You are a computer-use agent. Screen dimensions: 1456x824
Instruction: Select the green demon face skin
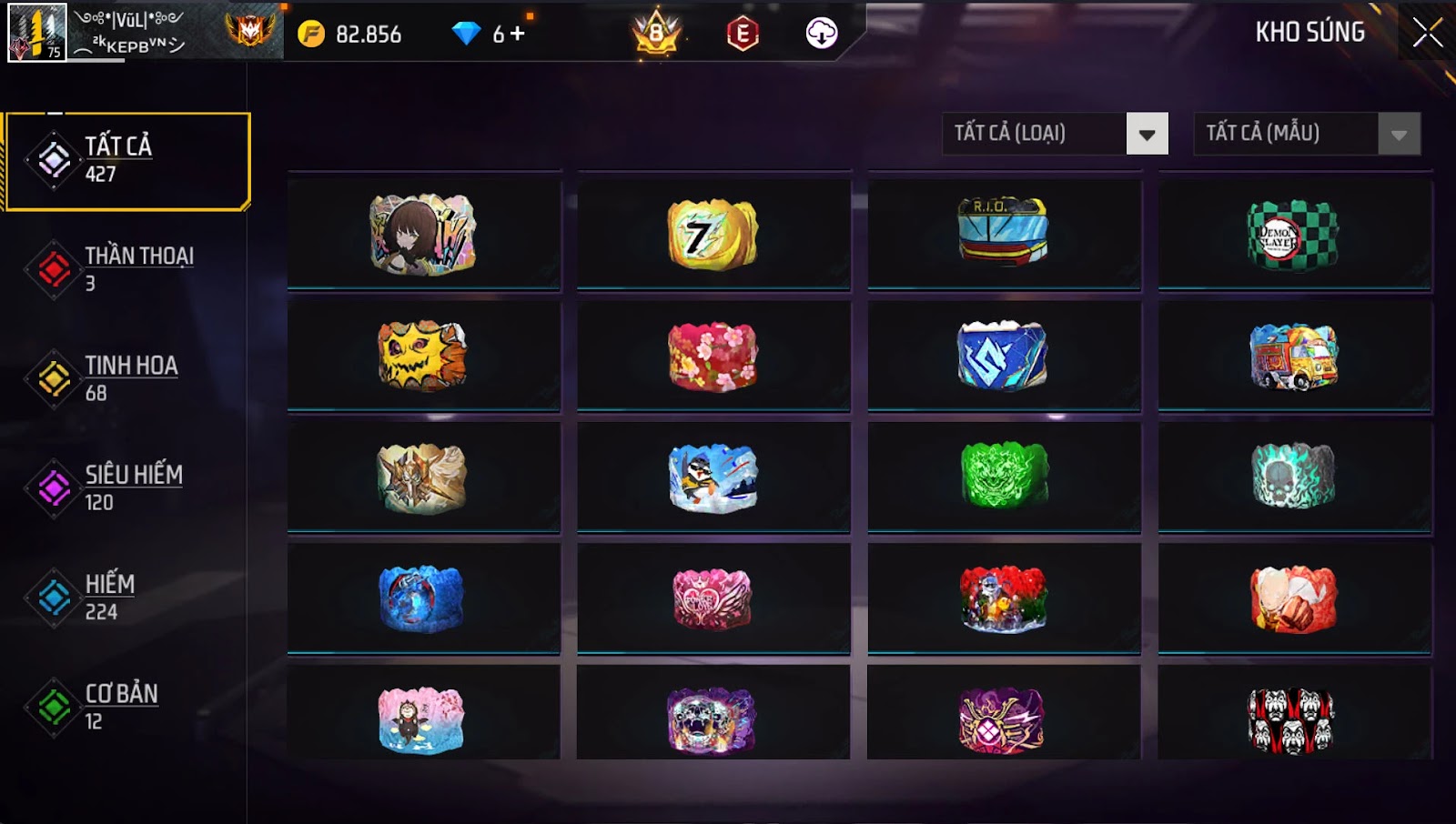1004,477
